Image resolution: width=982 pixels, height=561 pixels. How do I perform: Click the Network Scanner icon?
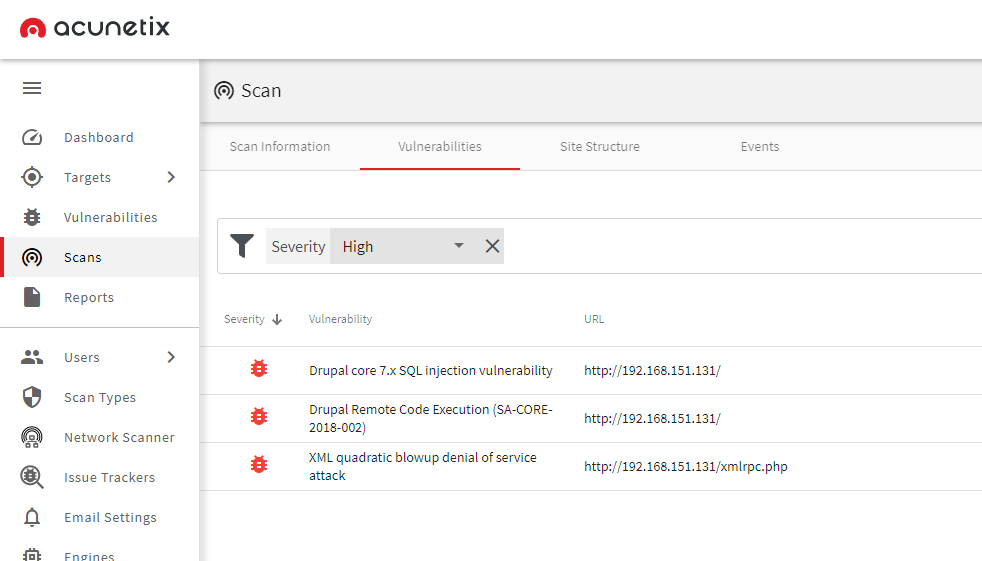point(32,437)
